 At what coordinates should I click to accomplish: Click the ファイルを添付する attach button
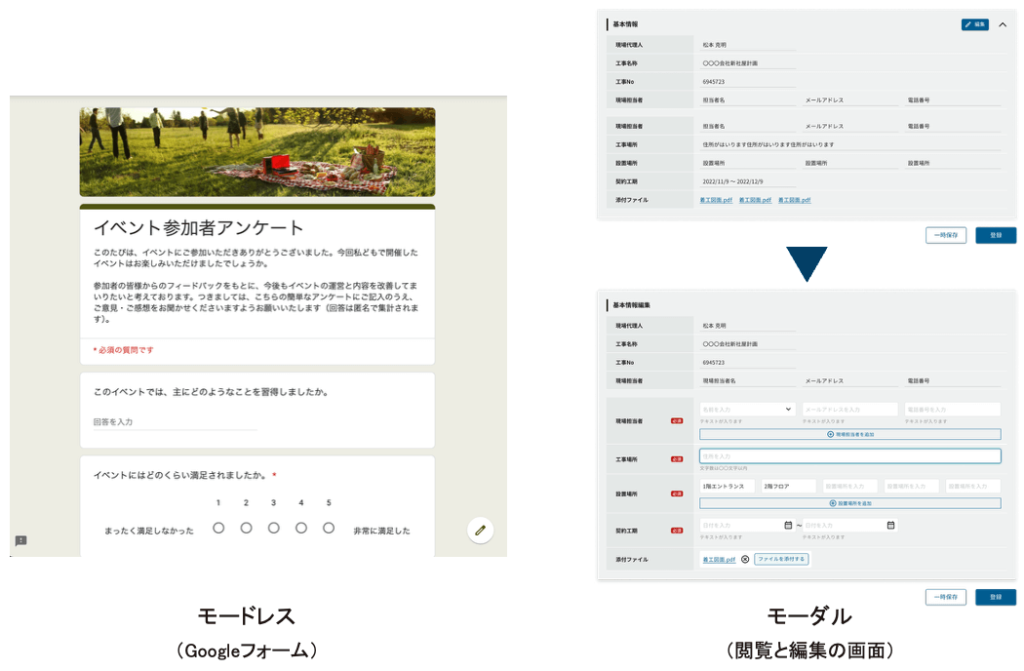[x=781, y=559]
